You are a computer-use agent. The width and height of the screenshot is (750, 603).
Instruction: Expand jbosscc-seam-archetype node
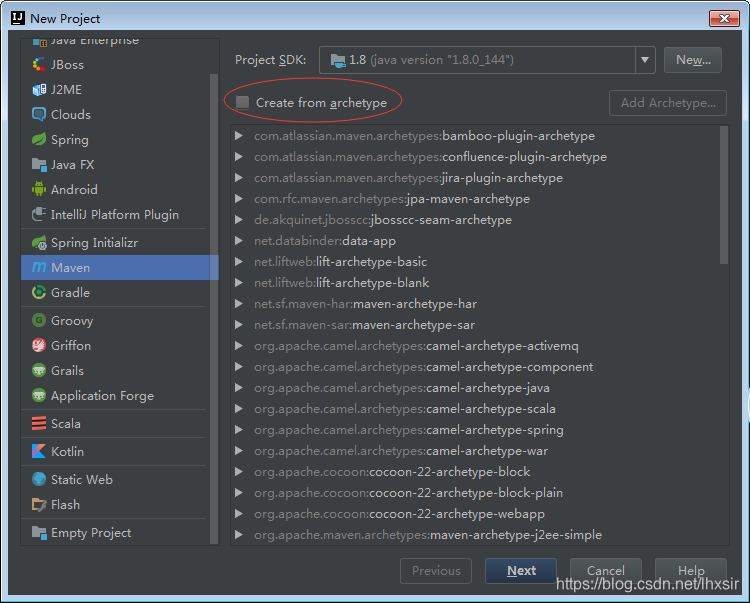pyautogui.click(x=239, y=220)
